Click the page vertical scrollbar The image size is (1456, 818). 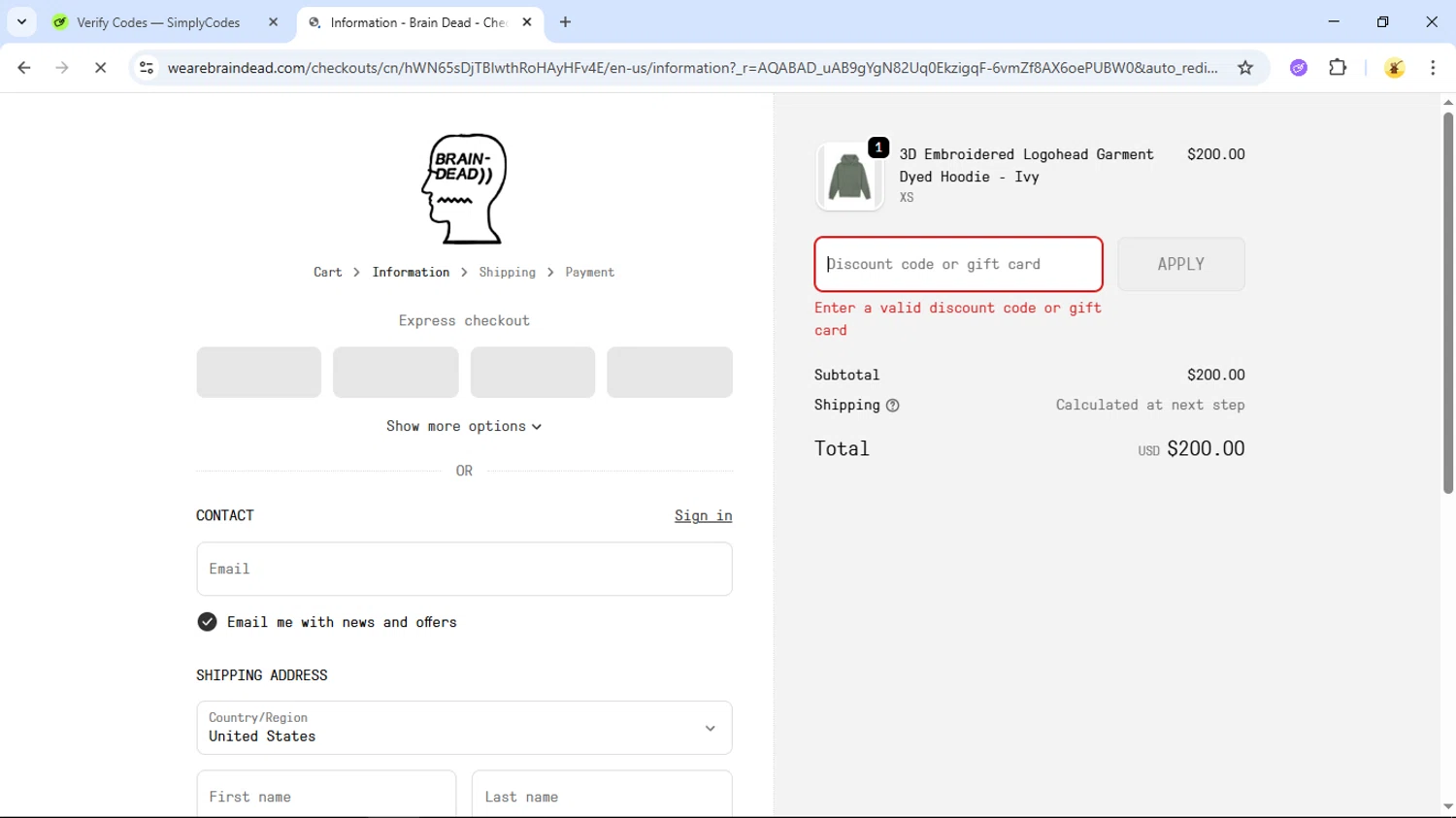tap(1447, 303)
